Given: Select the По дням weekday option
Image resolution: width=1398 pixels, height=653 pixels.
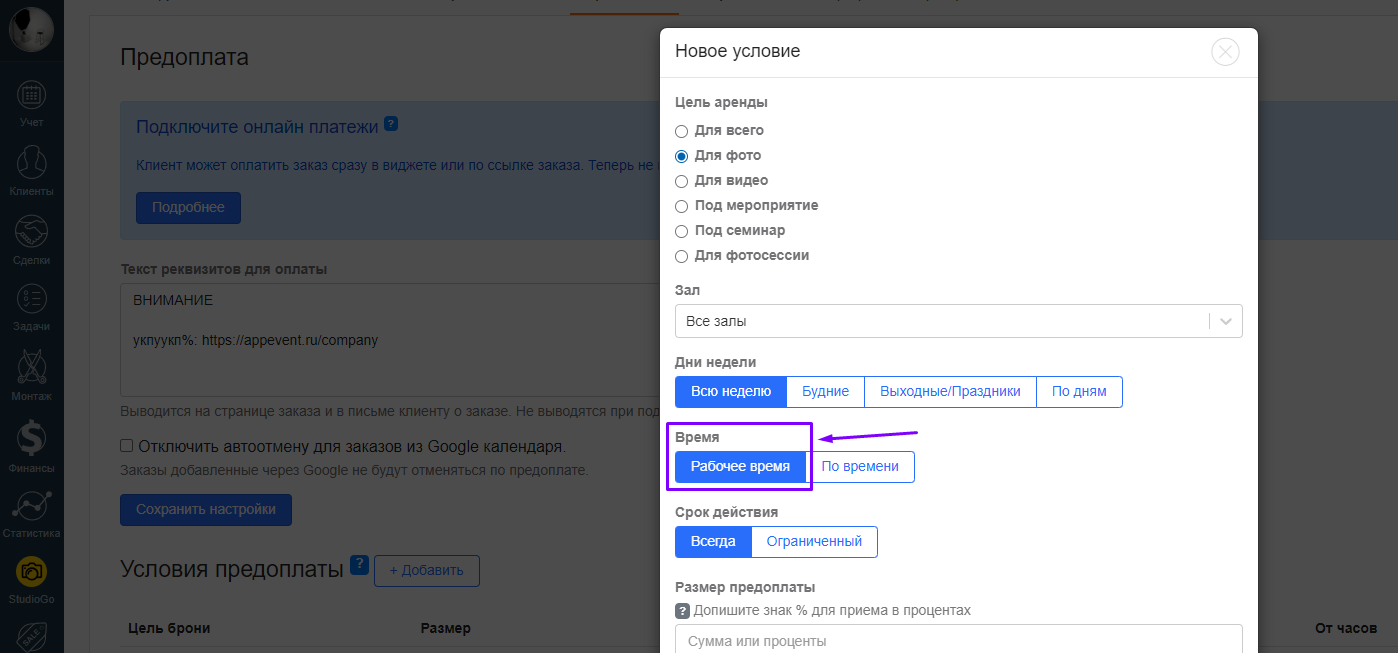Looking at the screenshot, I should [x=1079, y=392].
